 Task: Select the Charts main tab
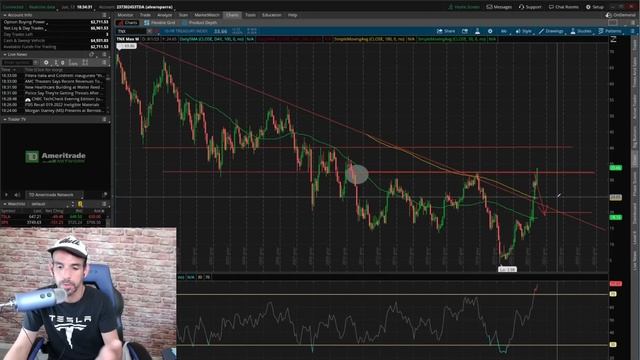coord(232,15)
